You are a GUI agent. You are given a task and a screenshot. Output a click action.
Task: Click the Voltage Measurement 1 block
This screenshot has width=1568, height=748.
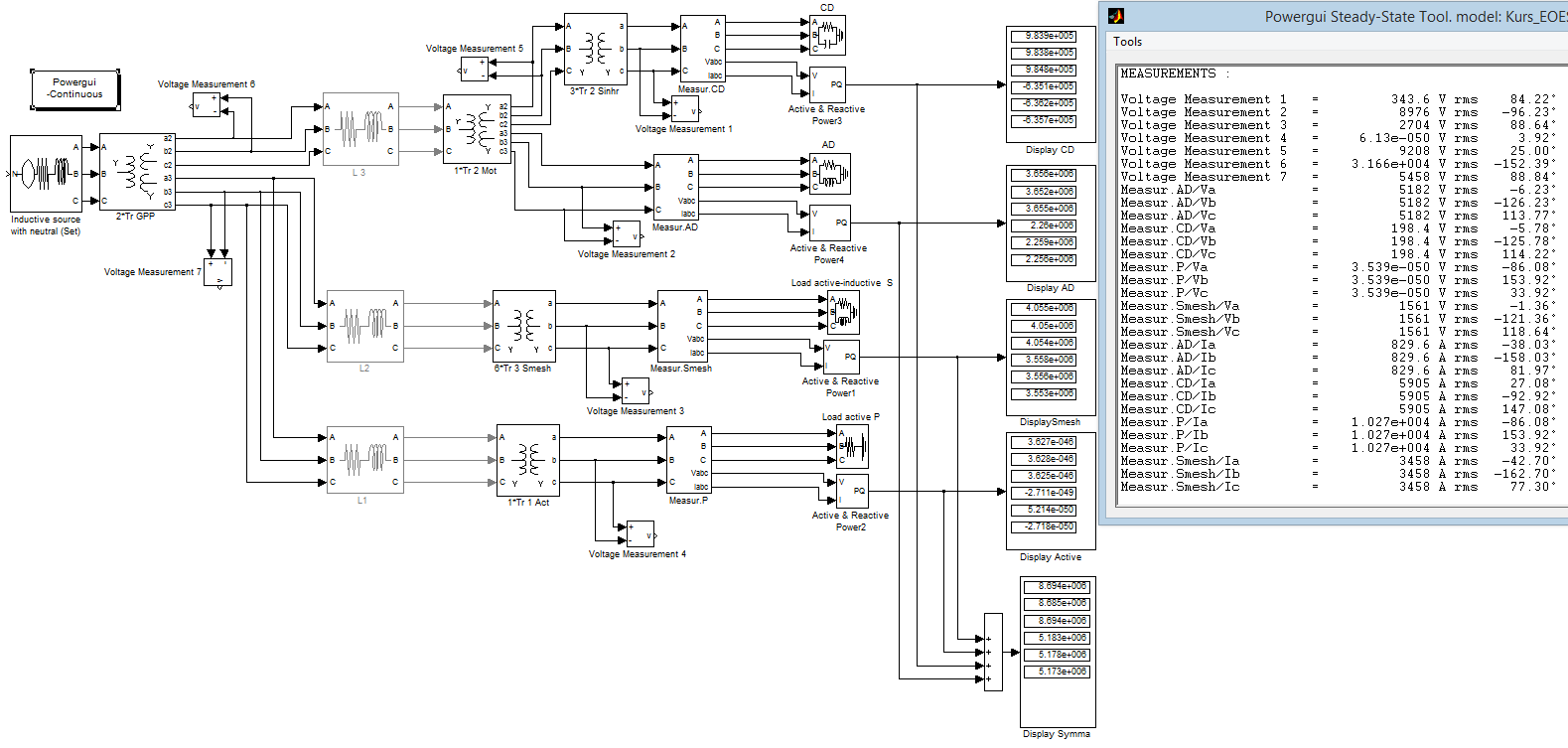[x=685, y=107]
